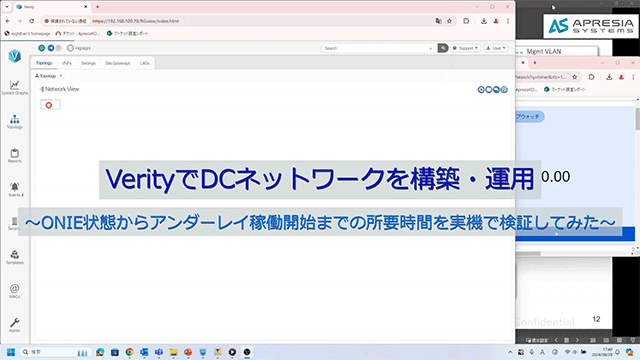Open new tab in second browser window
Viewport: 640px width, 360px height.
[535, 63]
